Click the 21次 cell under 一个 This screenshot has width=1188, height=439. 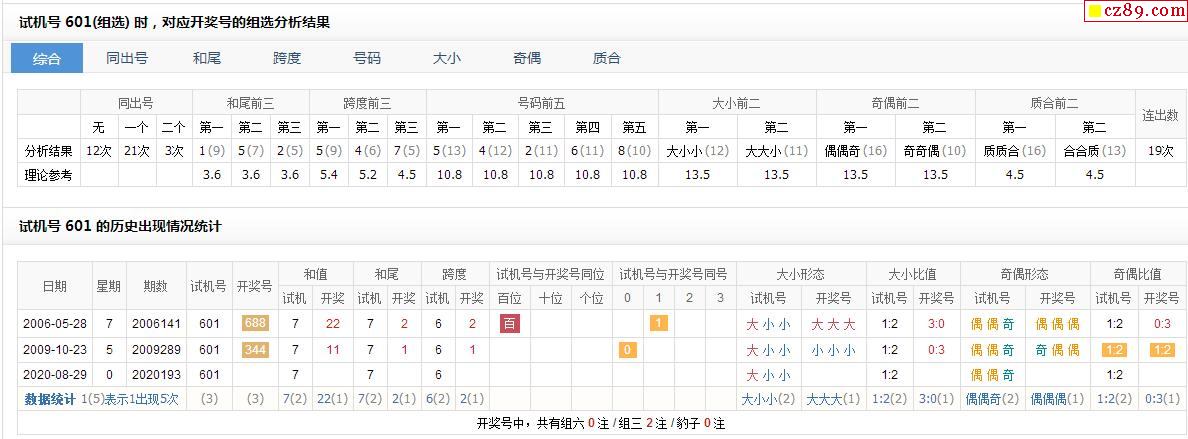(x=137, y=151)
